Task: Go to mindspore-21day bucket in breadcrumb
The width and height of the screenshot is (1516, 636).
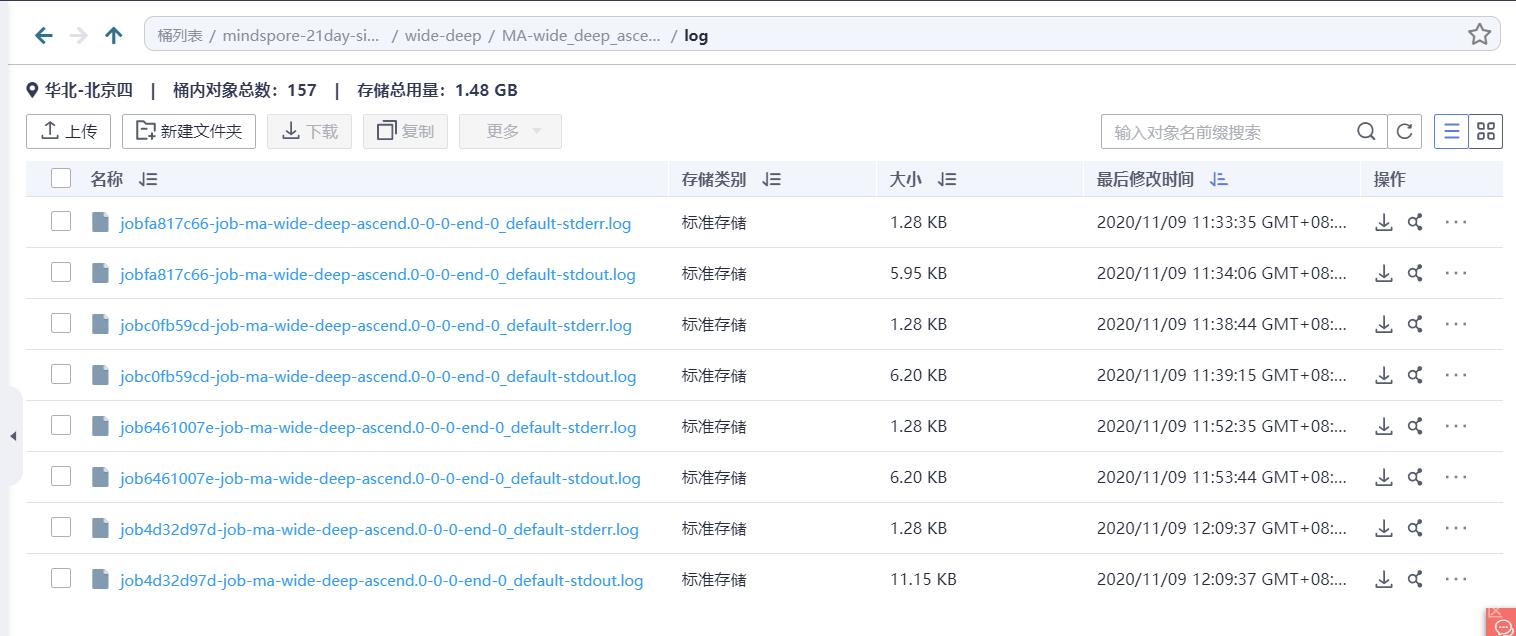Action: (301, 36)
